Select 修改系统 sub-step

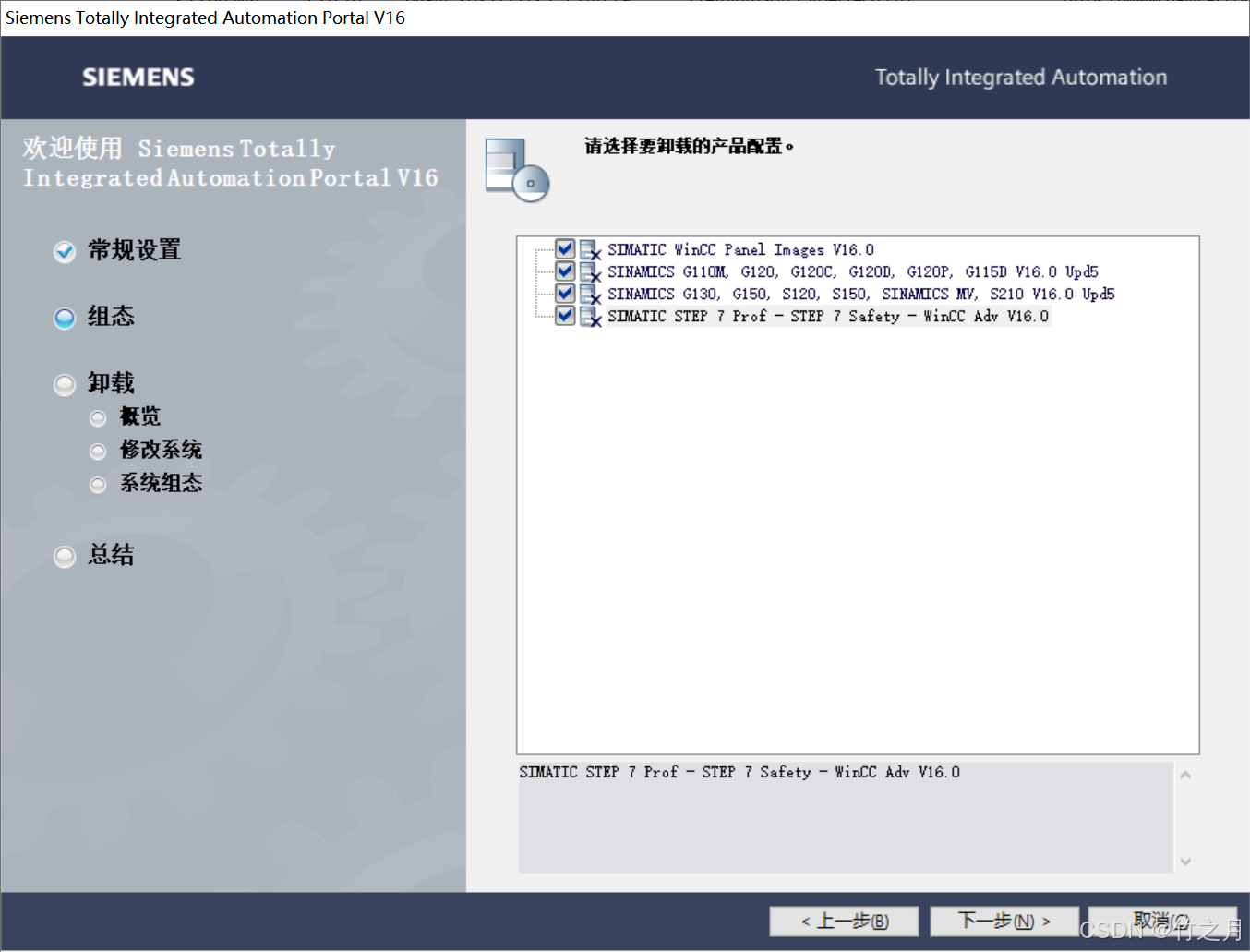(x=146, y=450)
